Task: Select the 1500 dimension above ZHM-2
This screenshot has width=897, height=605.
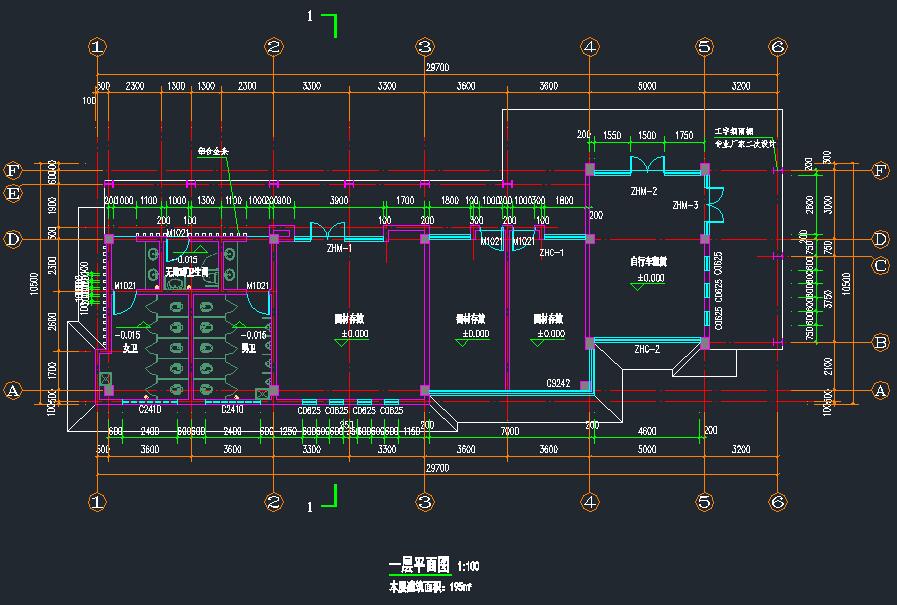Action: click(x=647, y=135)
